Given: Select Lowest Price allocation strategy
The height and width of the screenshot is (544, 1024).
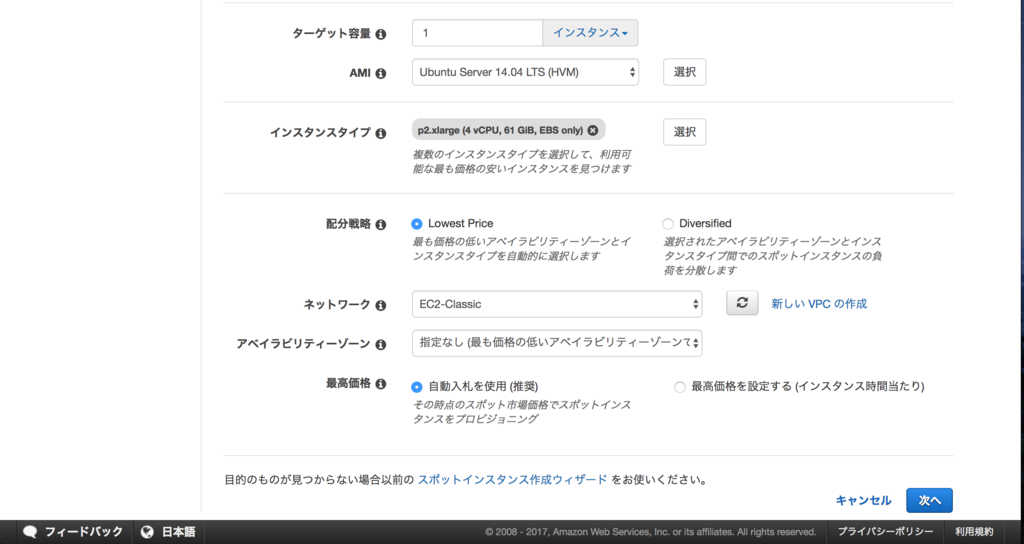Looking at the screenshot, I should coord(417,224).
